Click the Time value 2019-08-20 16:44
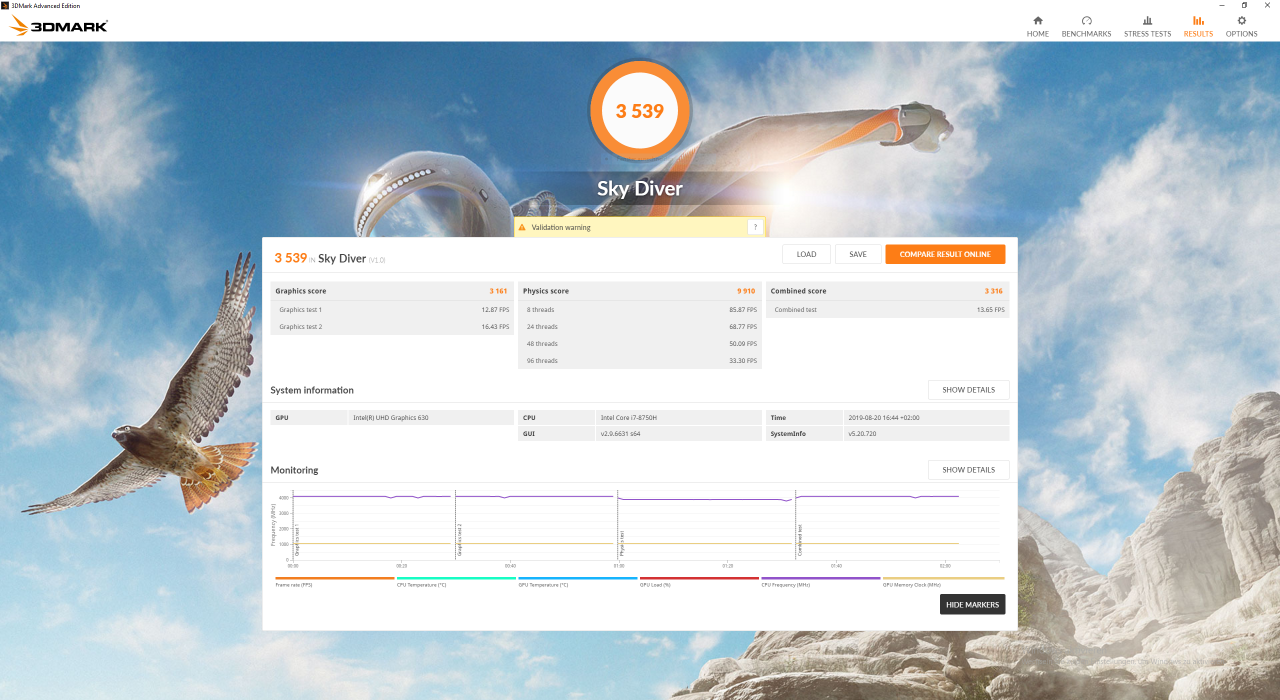 point(884,417)
